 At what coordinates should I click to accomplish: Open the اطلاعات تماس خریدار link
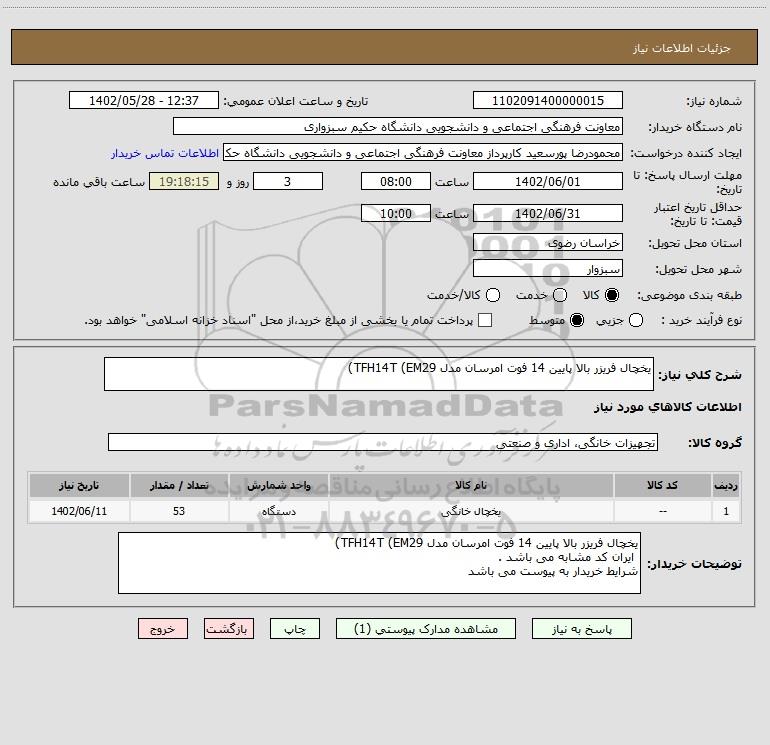(165, 153)
